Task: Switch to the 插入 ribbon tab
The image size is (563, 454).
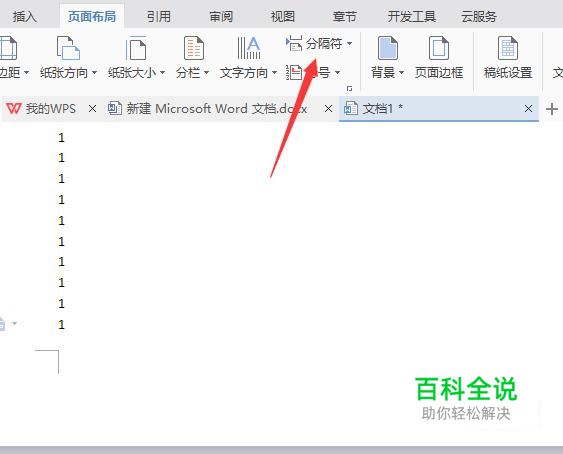Action: coord(24,17)
